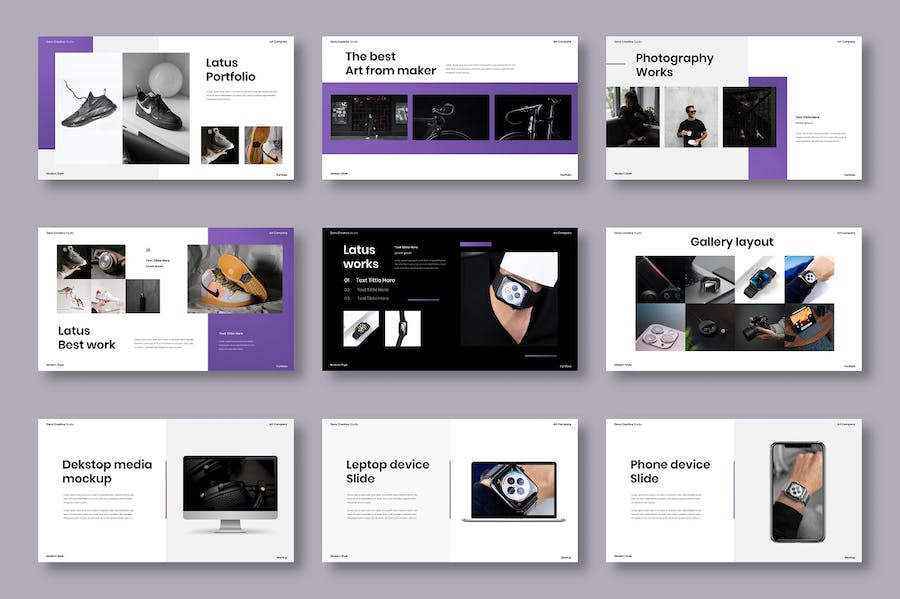Click the 'Photography Works' heading
900x599 pixels.
pyautogui.click(x=674, y=65)
